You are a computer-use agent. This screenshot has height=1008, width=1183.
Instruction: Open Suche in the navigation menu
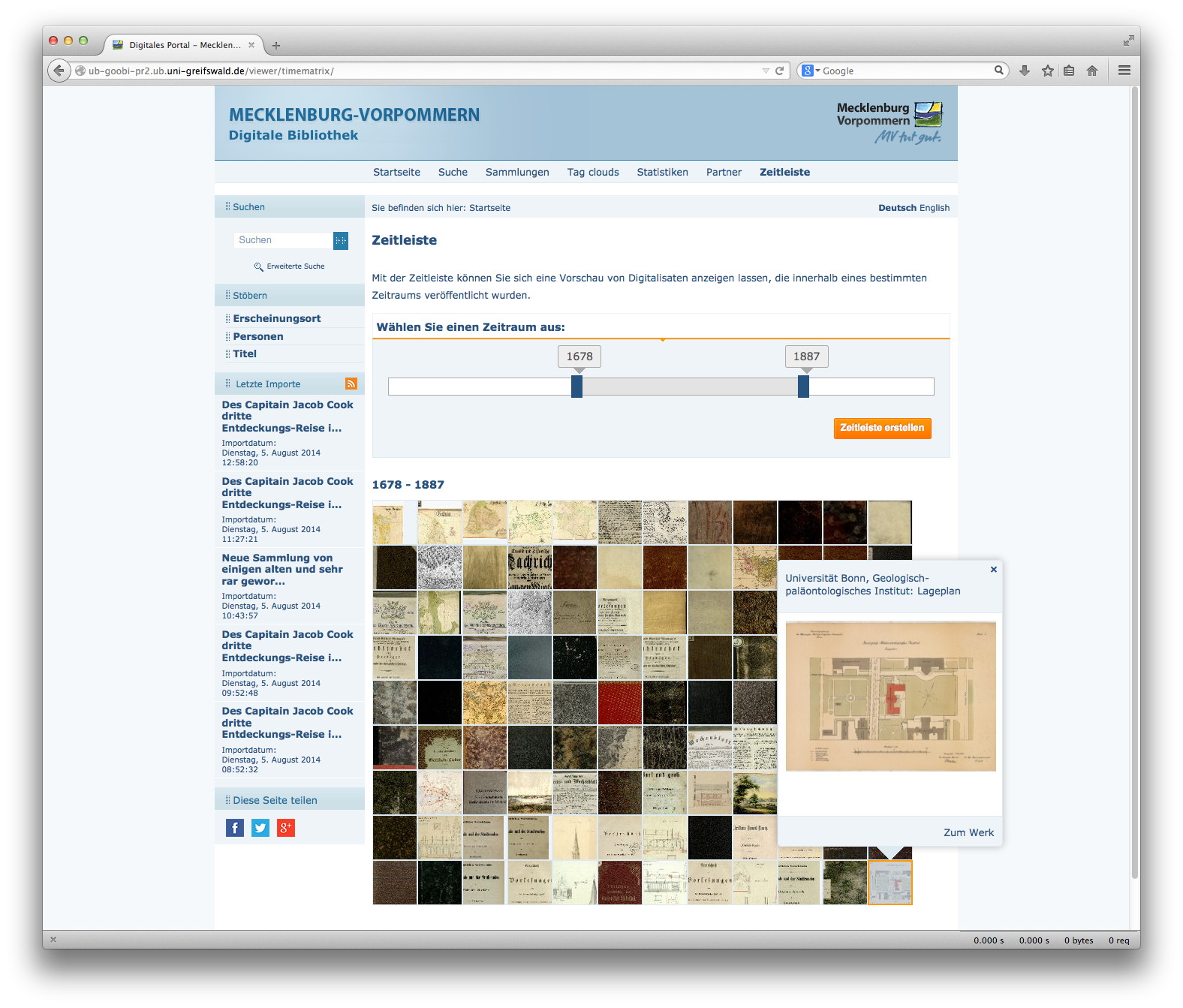pyautogui.click(x=453, y=172)
